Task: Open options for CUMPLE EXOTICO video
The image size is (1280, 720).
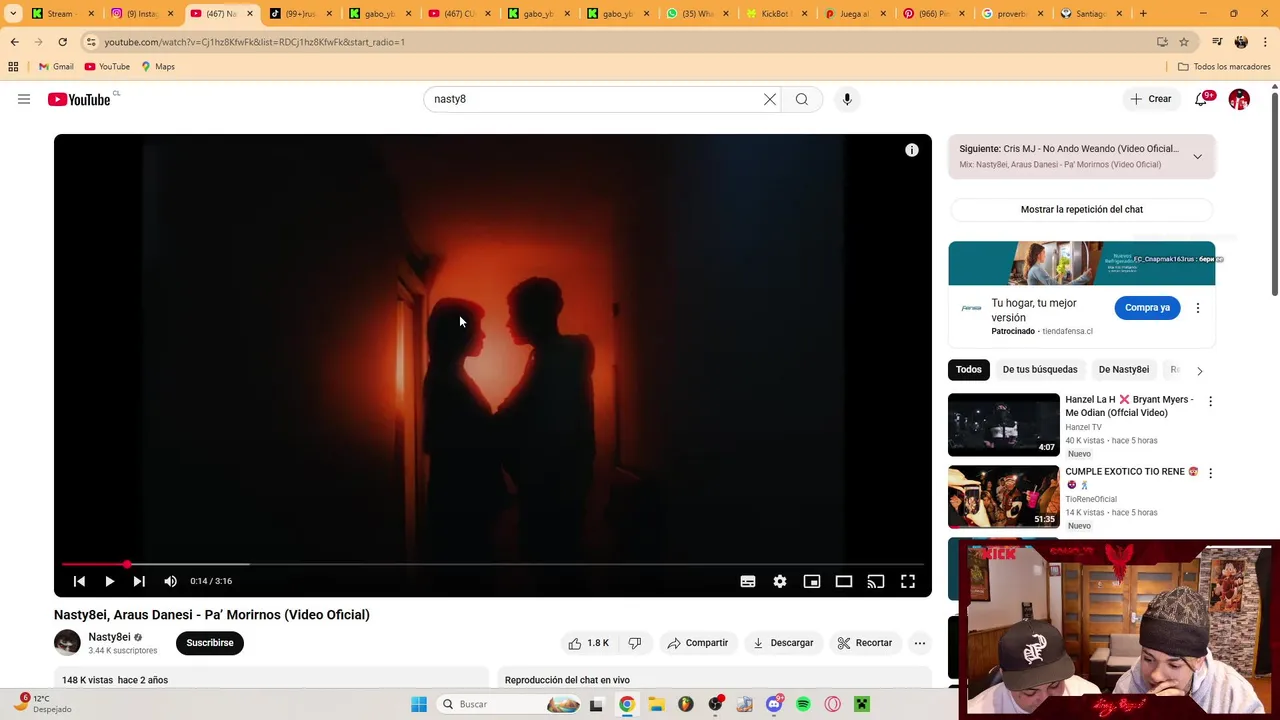Action: tap(1210, 473)
